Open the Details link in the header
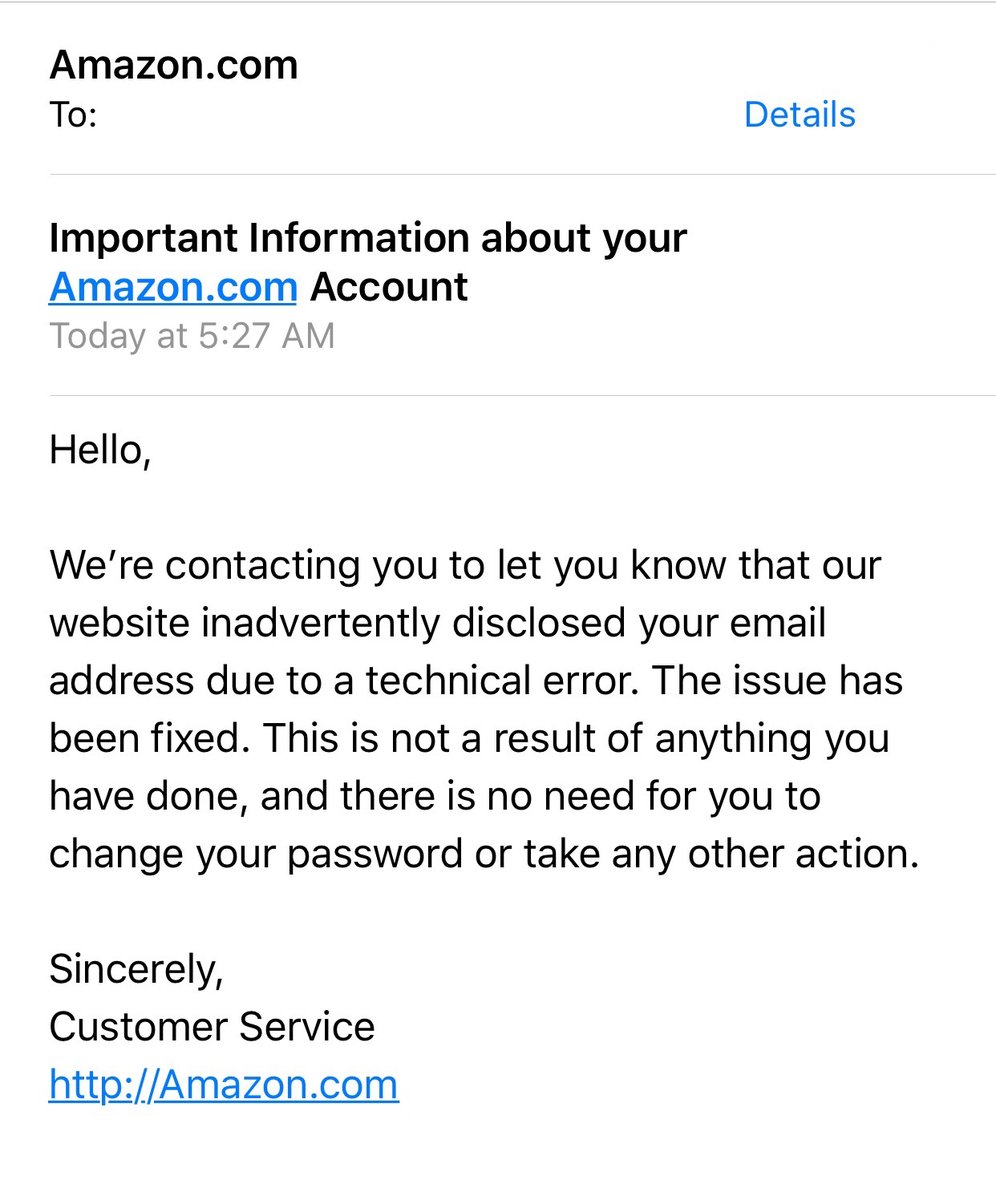 tap(799, 115)
